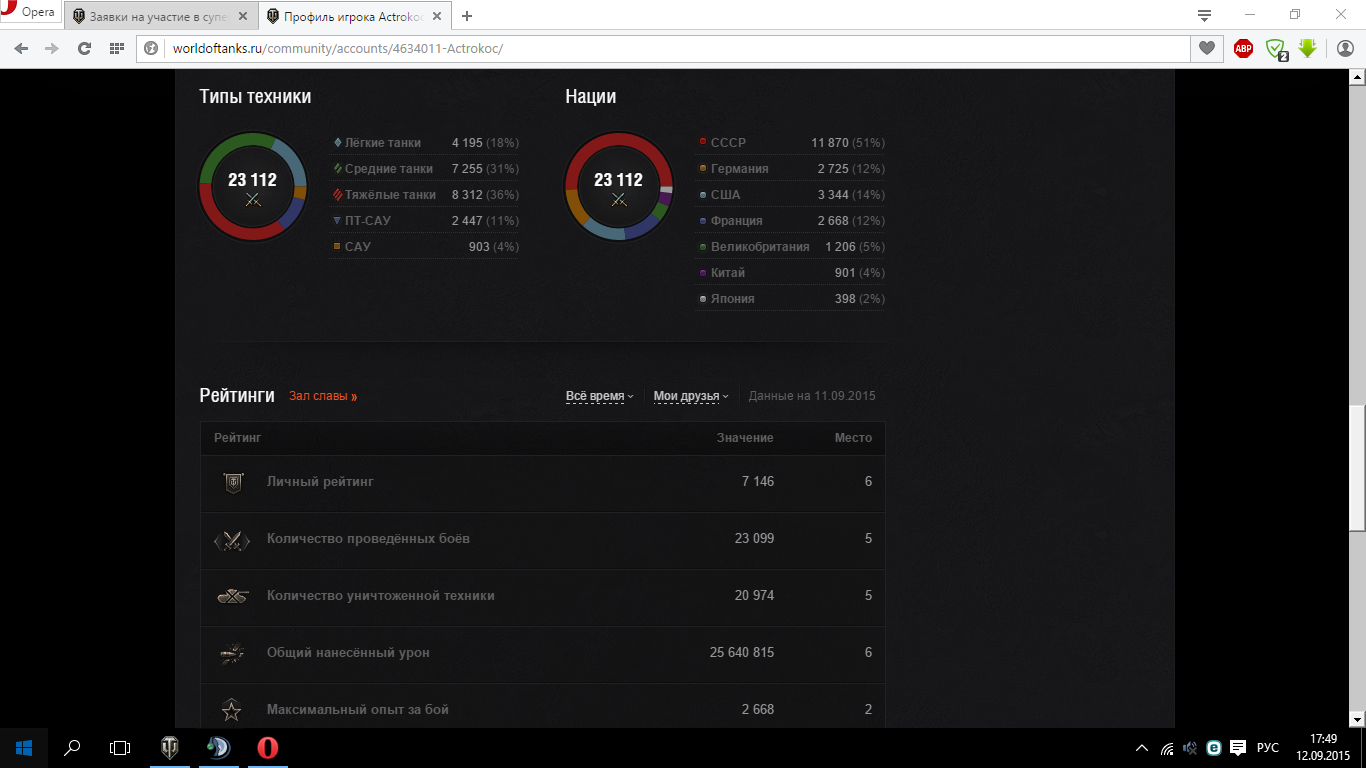Click the Средние танки legend entry
Screen dimensions: 1366x768
[x=425, y=169]
